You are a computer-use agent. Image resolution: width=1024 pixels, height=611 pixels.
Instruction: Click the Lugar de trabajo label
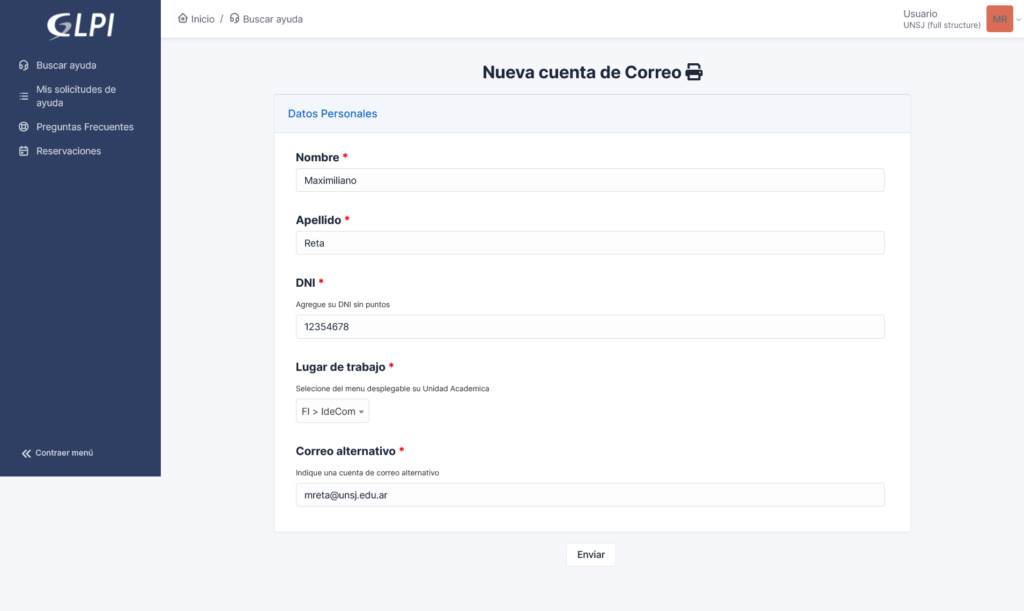click(x=340, y=367)
